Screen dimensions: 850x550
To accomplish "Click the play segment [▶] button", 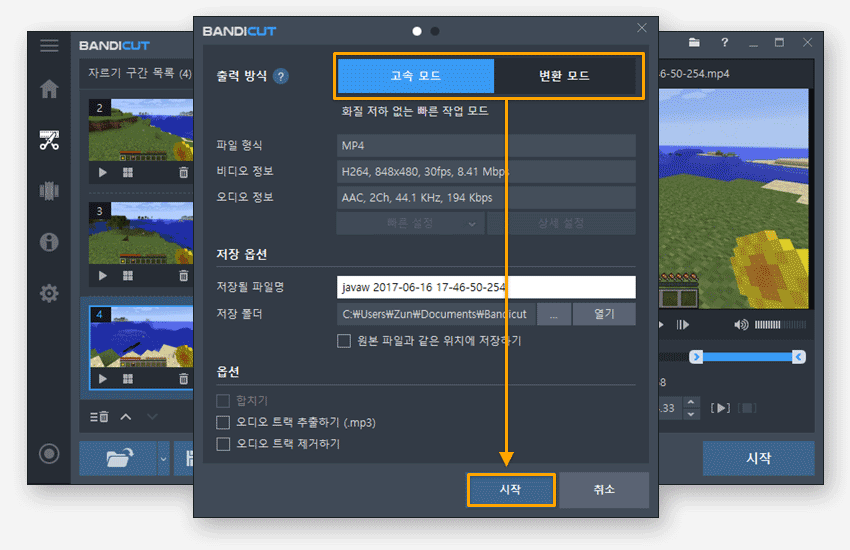I will (720, 408).
